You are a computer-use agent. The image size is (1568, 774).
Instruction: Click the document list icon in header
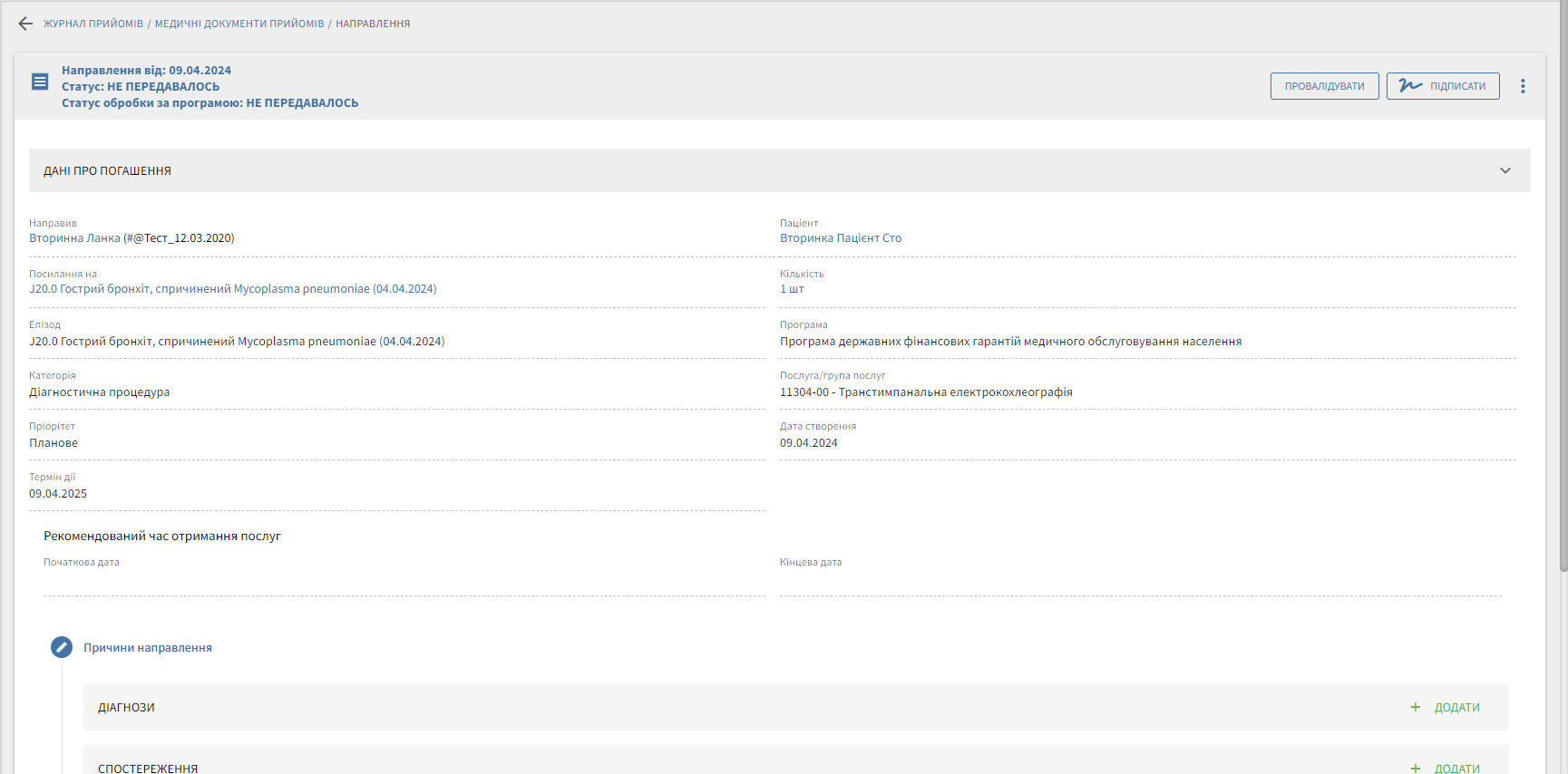point(40,82)
